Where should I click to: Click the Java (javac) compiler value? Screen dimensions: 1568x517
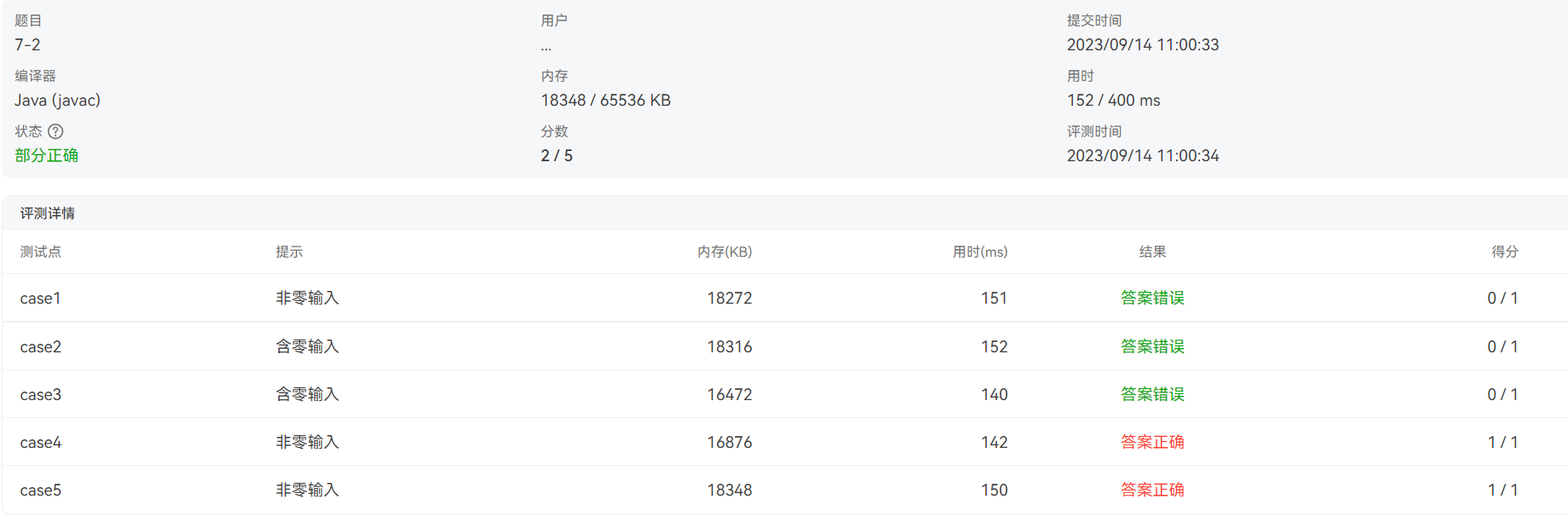tap(57, 100)
